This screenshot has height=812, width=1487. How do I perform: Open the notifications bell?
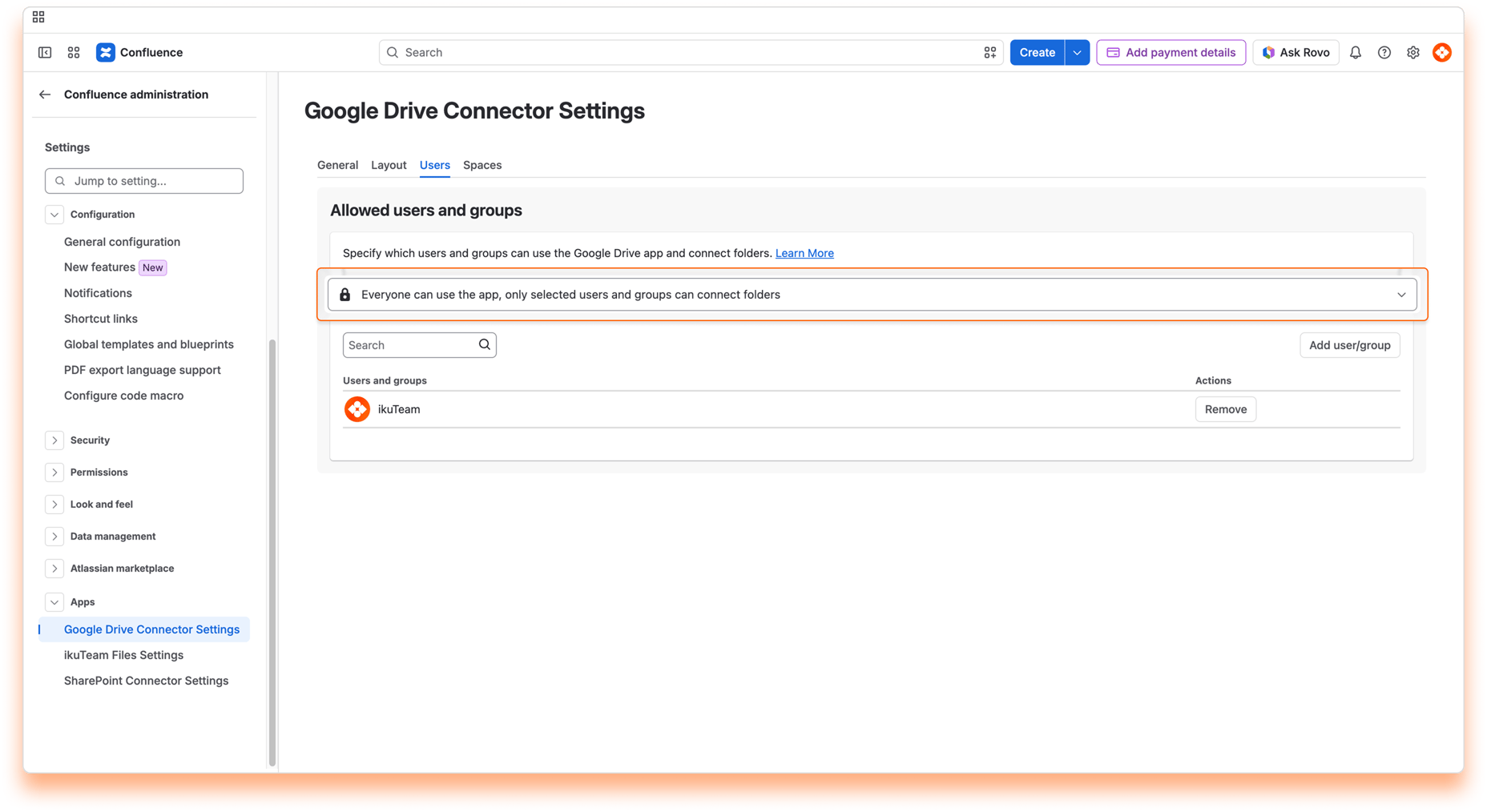(1355, 52)
